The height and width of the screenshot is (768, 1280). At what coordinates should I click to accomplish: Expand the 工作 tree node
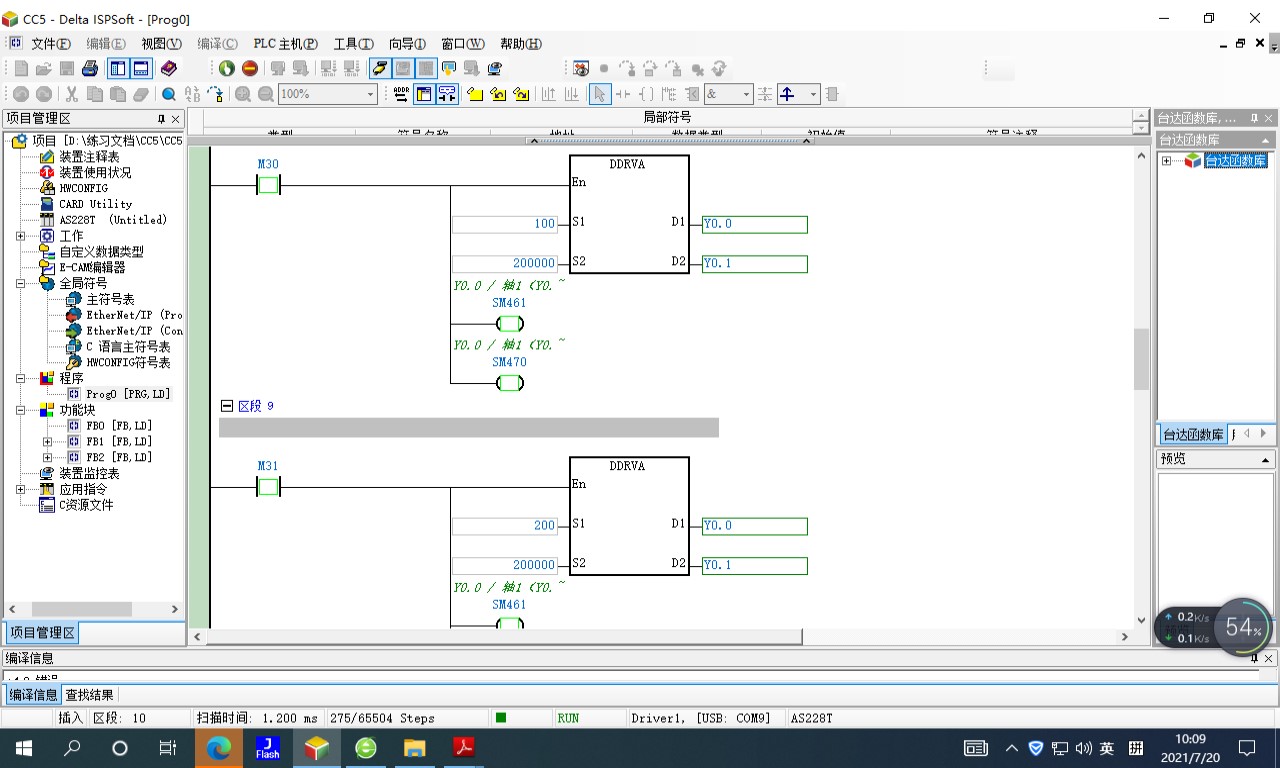[x=21, y=236]
